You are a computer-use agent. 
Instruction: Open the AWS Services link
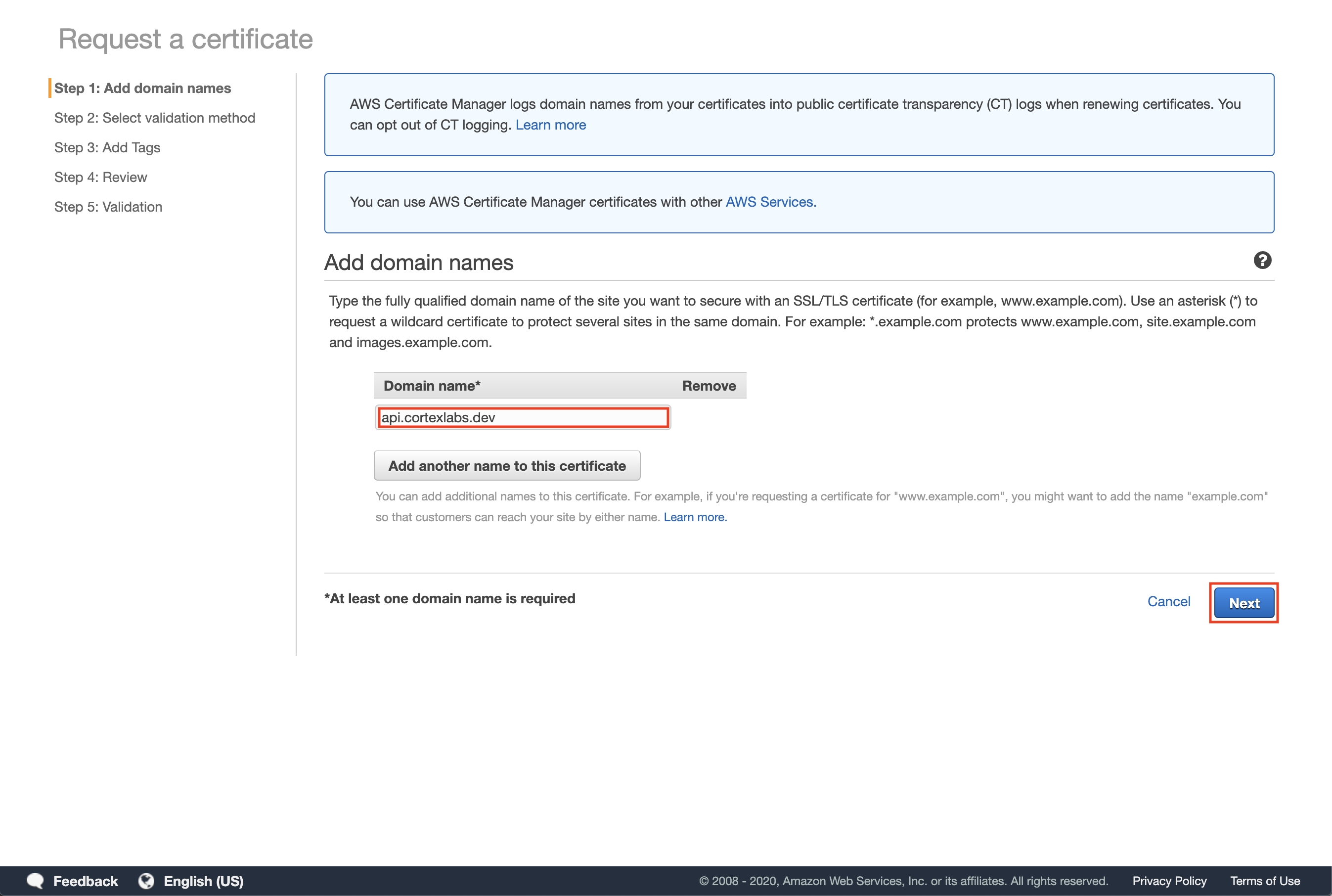(770, 202)
